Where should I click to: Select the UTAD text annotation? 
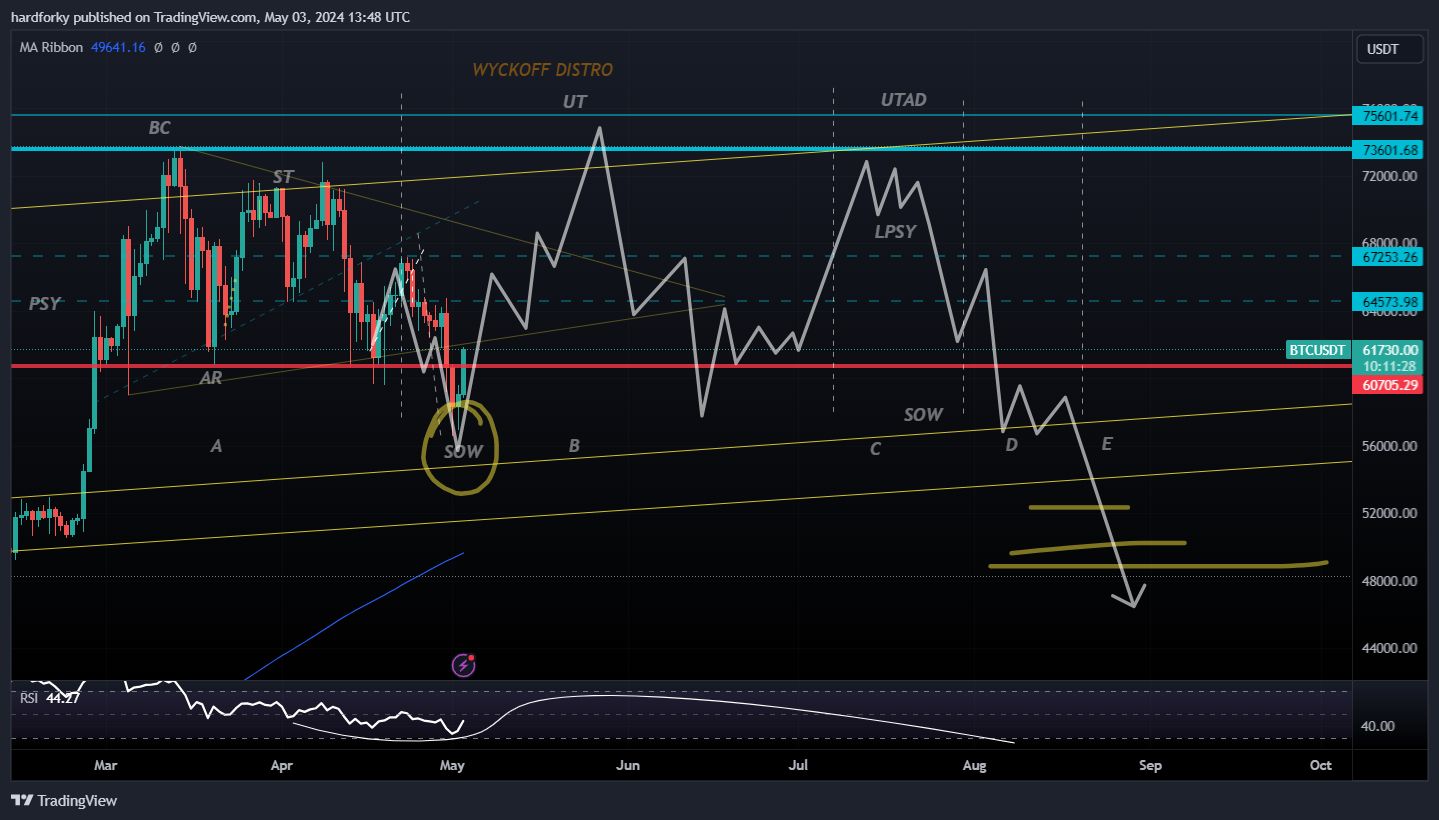point(904,100)
